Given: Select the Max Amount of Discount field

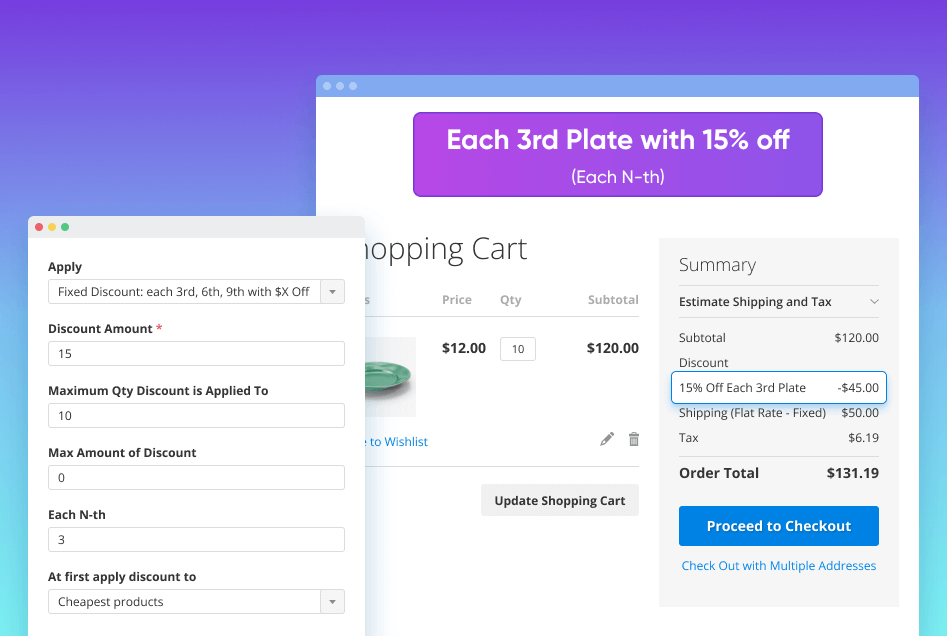Looking at the screenshot, I should tap(196, 478).
